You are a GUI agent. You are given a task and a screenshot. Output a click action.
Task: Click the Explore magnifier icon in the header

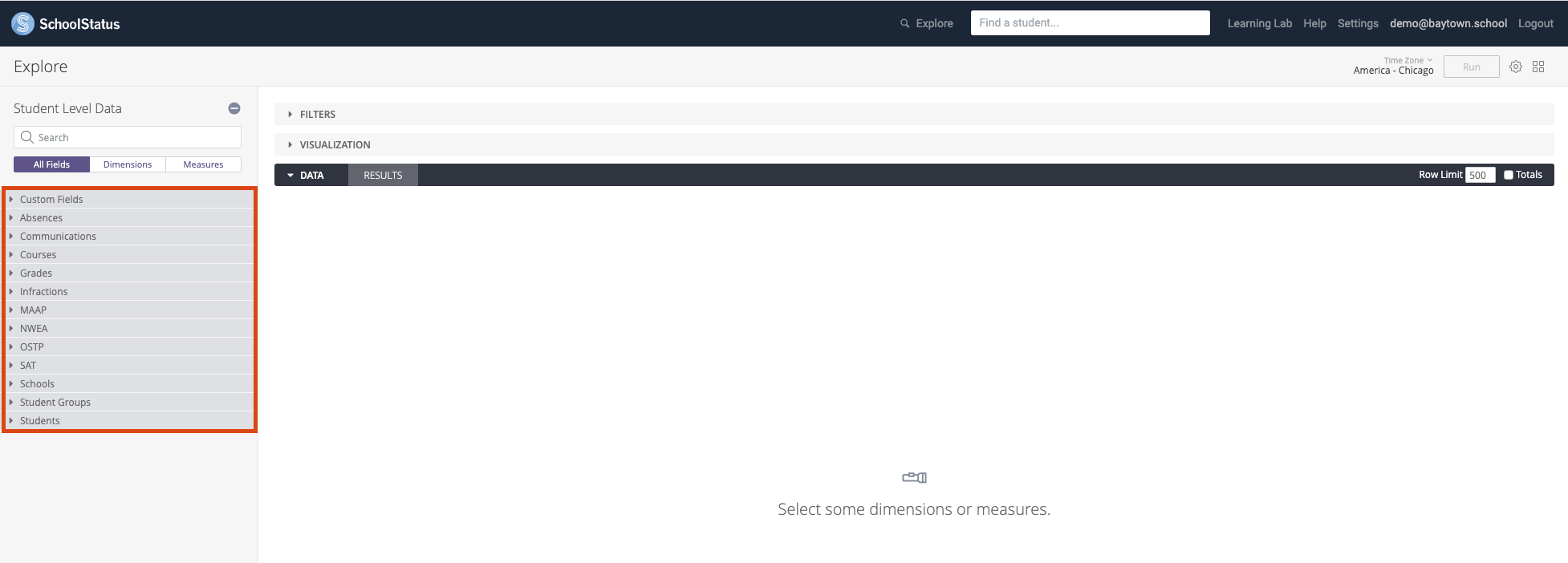904,23
